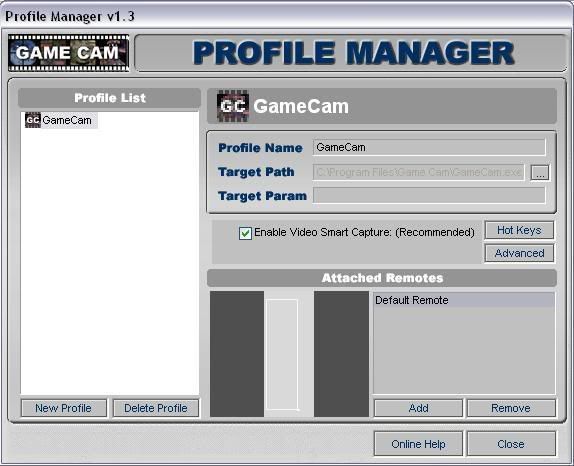
Task: Click the remote preview thumbnail in center
Action: click(x=282, y=354)
